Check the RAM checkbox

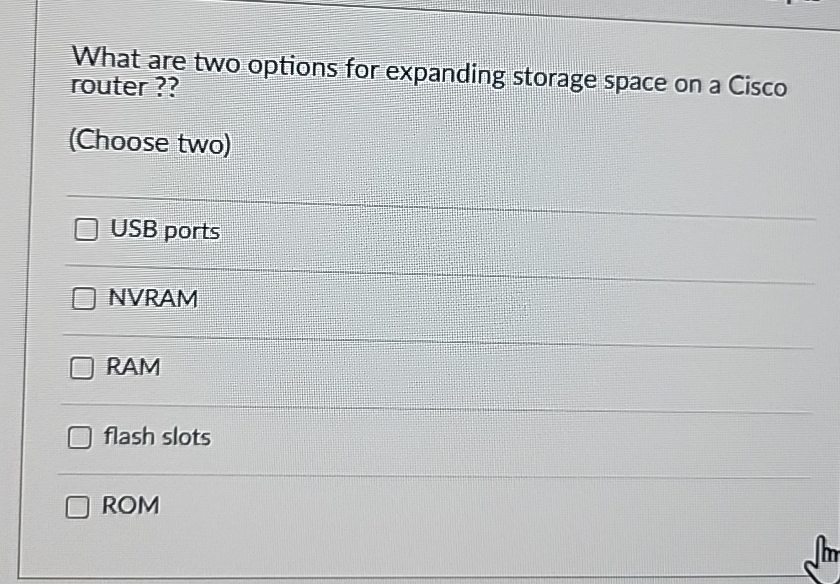pyautogui.click(x=80, y=367)
